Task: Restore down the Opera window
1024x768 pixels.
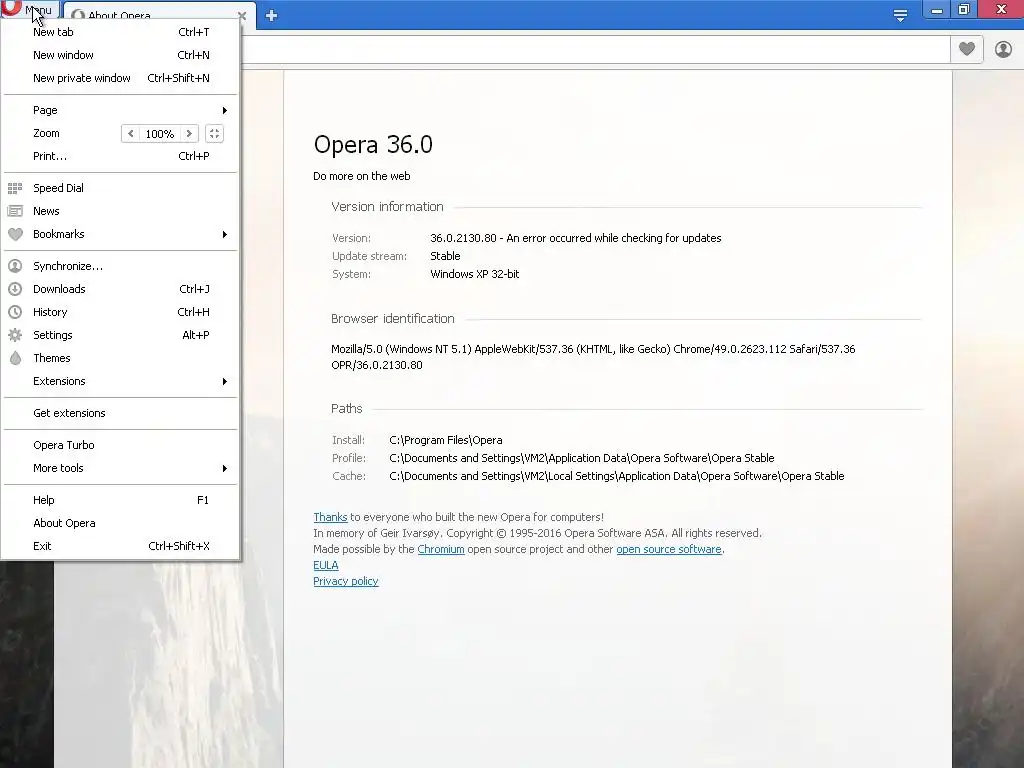Action: coord(964,9)
